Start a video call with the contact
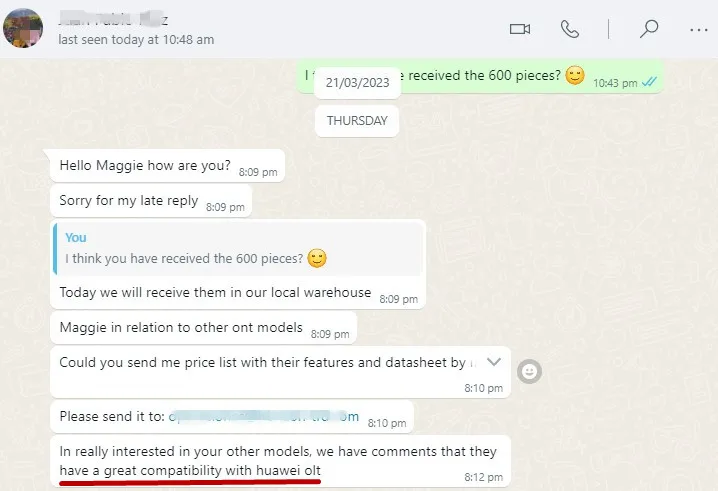 pyautogui.click(x=520, y=29)
